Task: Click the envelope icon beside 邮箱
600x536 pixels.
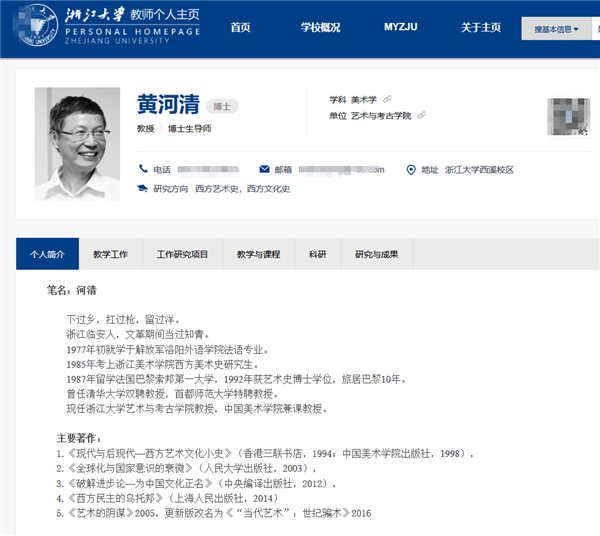Action: (x=264, y=169)
